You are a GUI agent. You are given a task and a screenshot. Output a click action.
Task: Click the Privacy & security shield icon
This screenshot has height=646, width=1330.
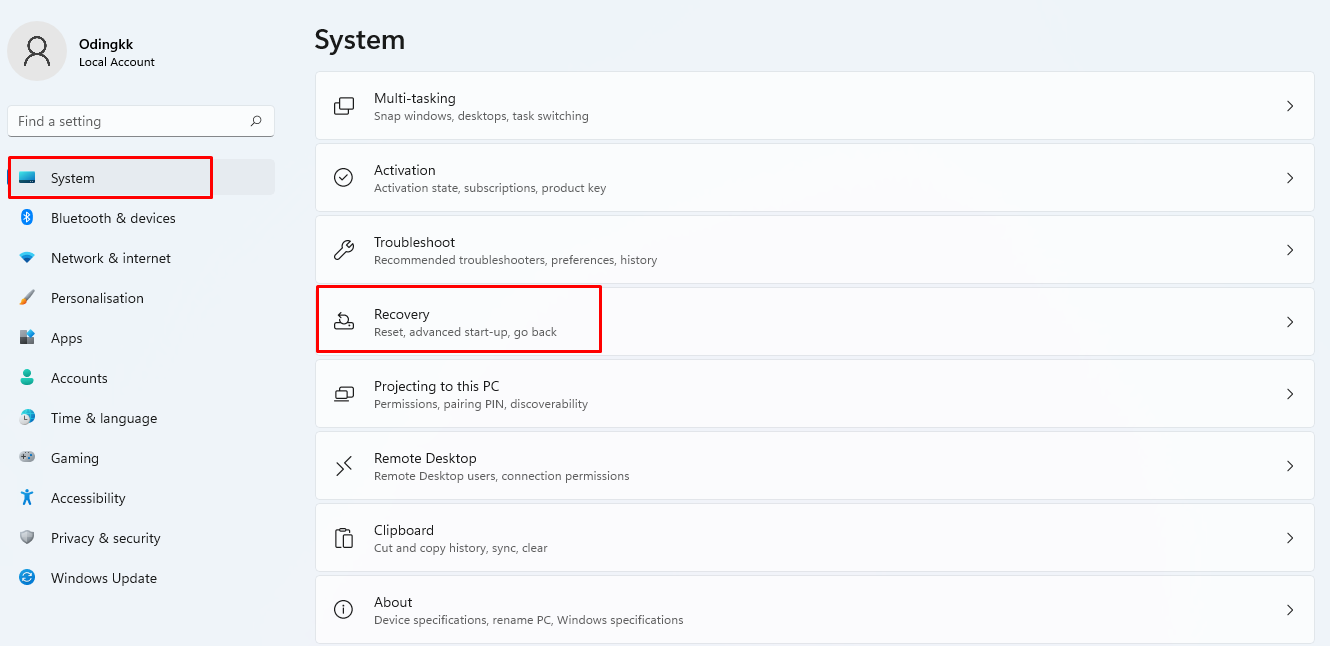(x=28, y=538)
